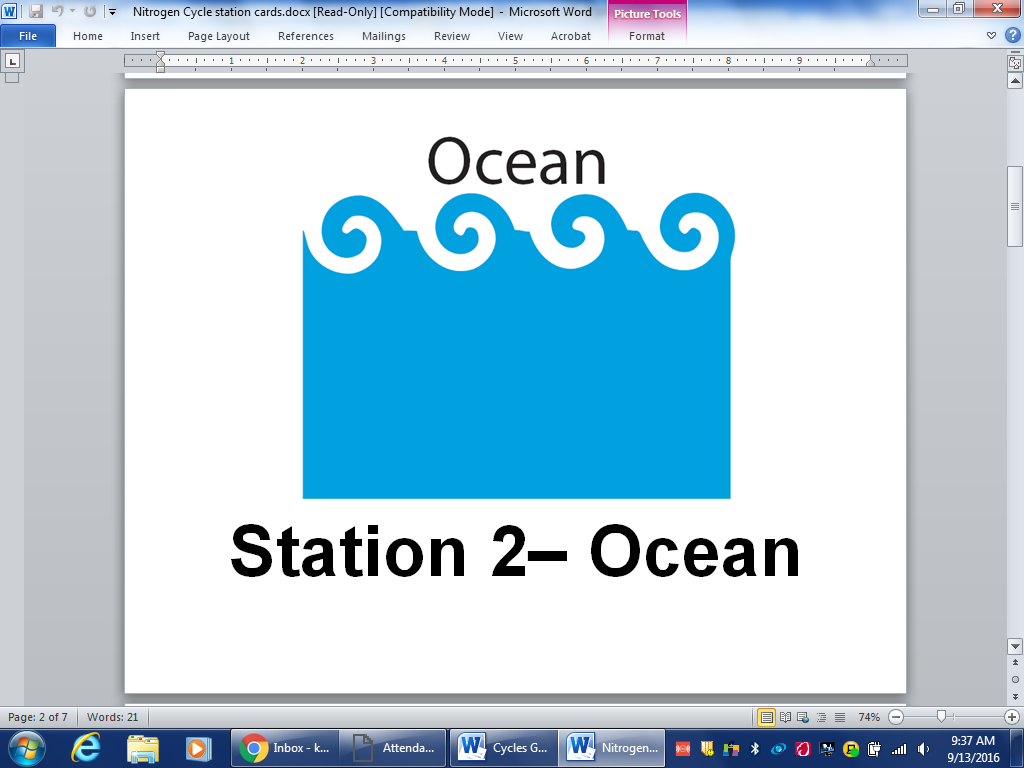Select Web Layout view icon
This screenshot has height=768, width=1024.
(x=803, y=717)
